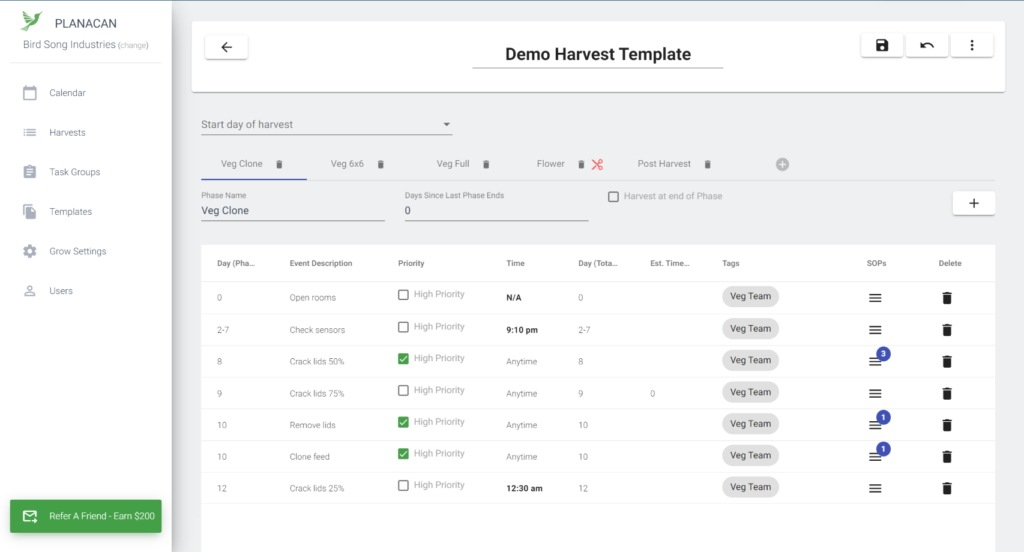This screenshot has height=552, width=1024.
Task: Click the Priority column header
Action: (x=411, y=263)
